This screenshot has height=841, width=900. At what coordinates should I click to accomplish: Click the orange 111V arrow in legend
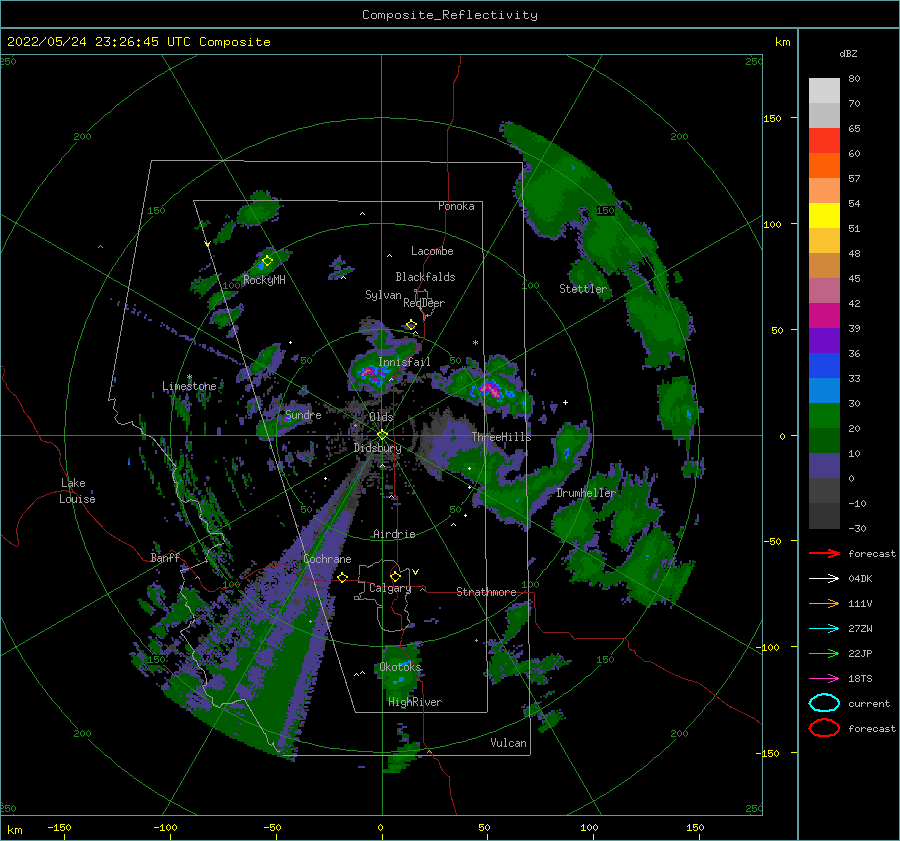point(824,603)
